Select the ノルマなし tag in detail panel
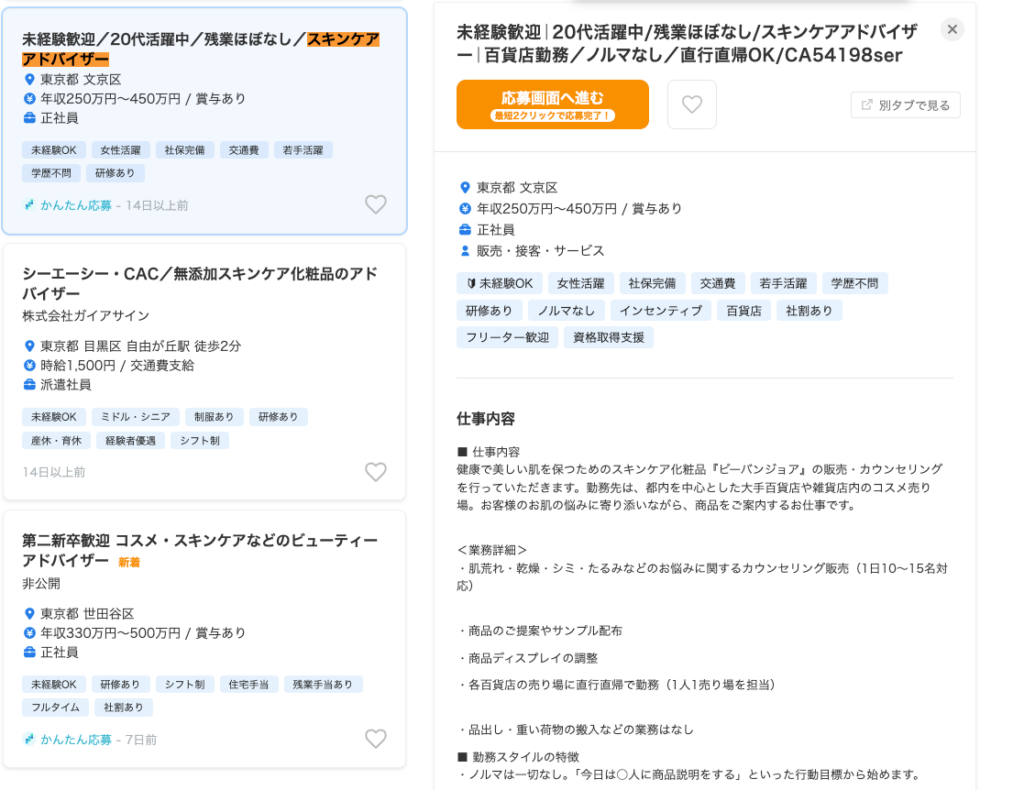 tap(566, 310)
